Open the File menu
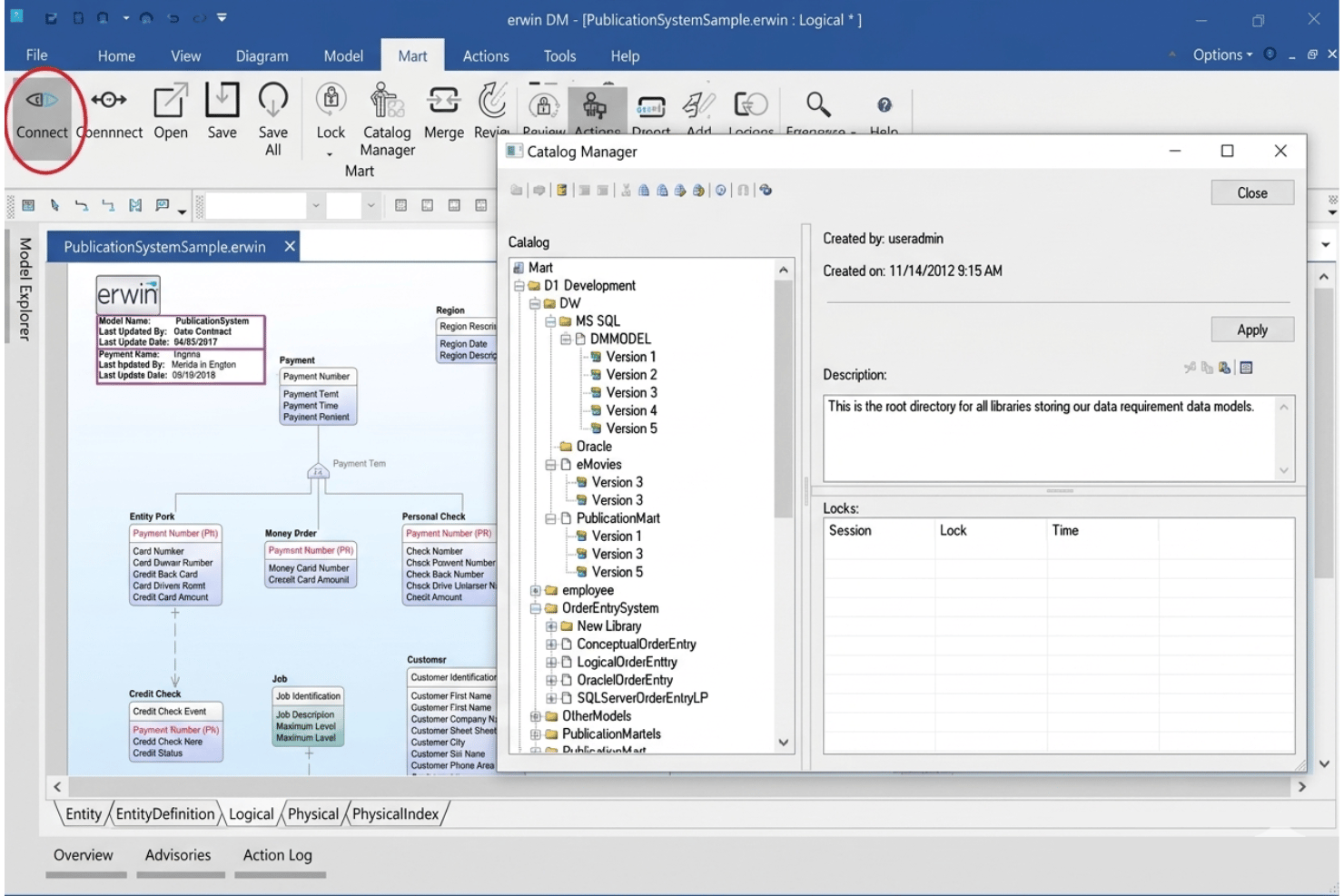This screenshot has width=1344, height=896. click(x=37, y=54)
